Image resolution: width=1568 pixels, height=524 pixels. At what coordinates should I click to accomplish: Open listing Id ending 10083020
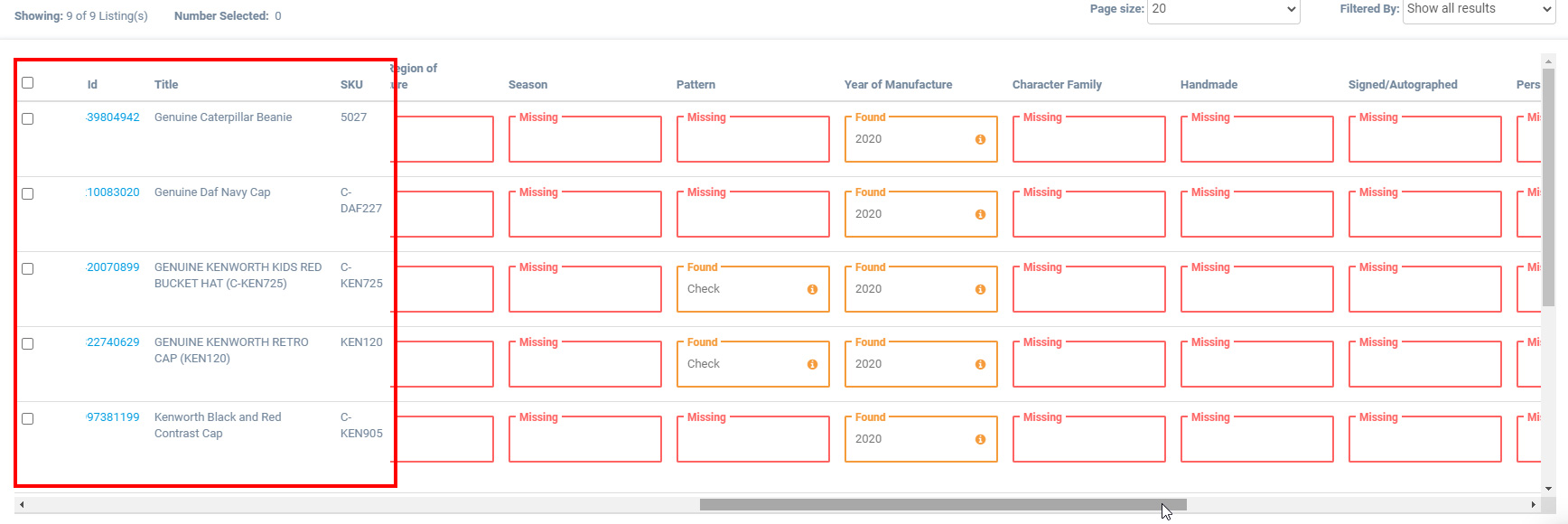pyautogui.click(x=113, y=192)
